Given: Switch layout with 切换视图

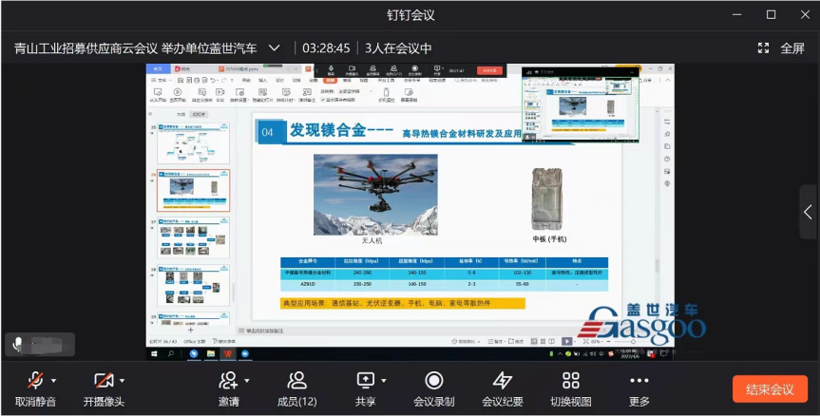Looking at the screenshot, I should (x=571, y=390).
